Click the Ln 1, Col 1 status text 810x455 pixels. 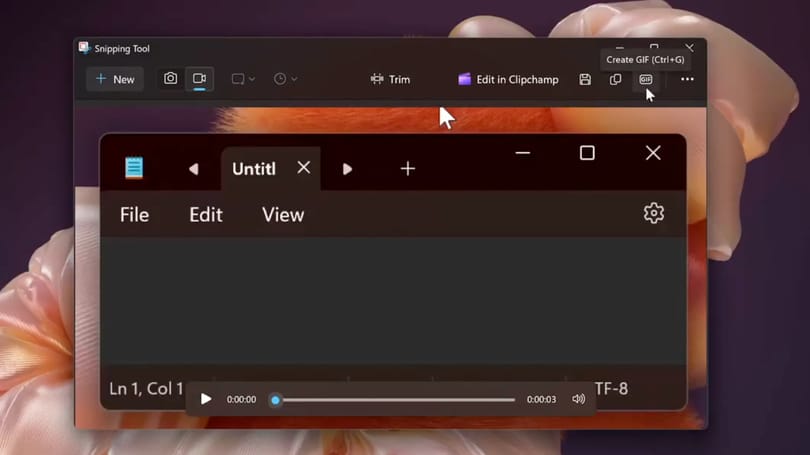pyautogui.click(x=146, y=388)
